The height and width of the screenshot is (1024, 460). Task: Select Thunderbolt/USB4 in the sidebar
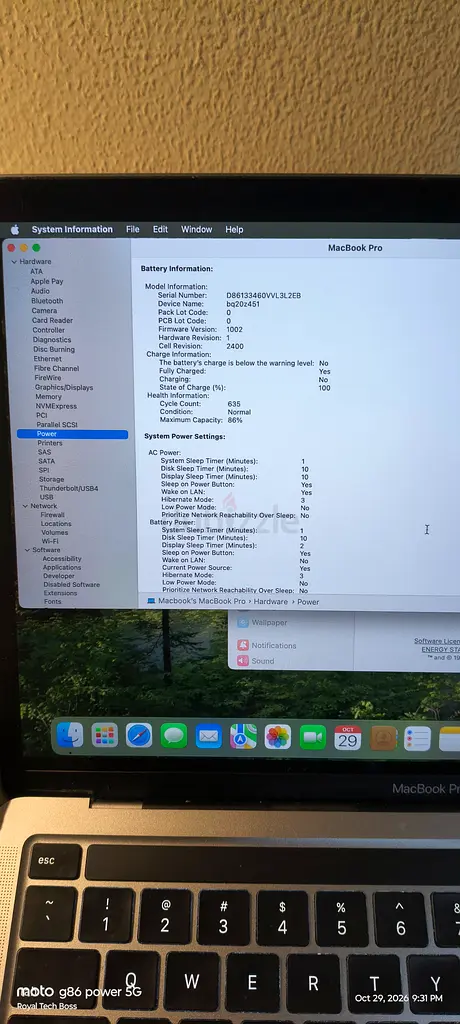[x=69, y=488]
